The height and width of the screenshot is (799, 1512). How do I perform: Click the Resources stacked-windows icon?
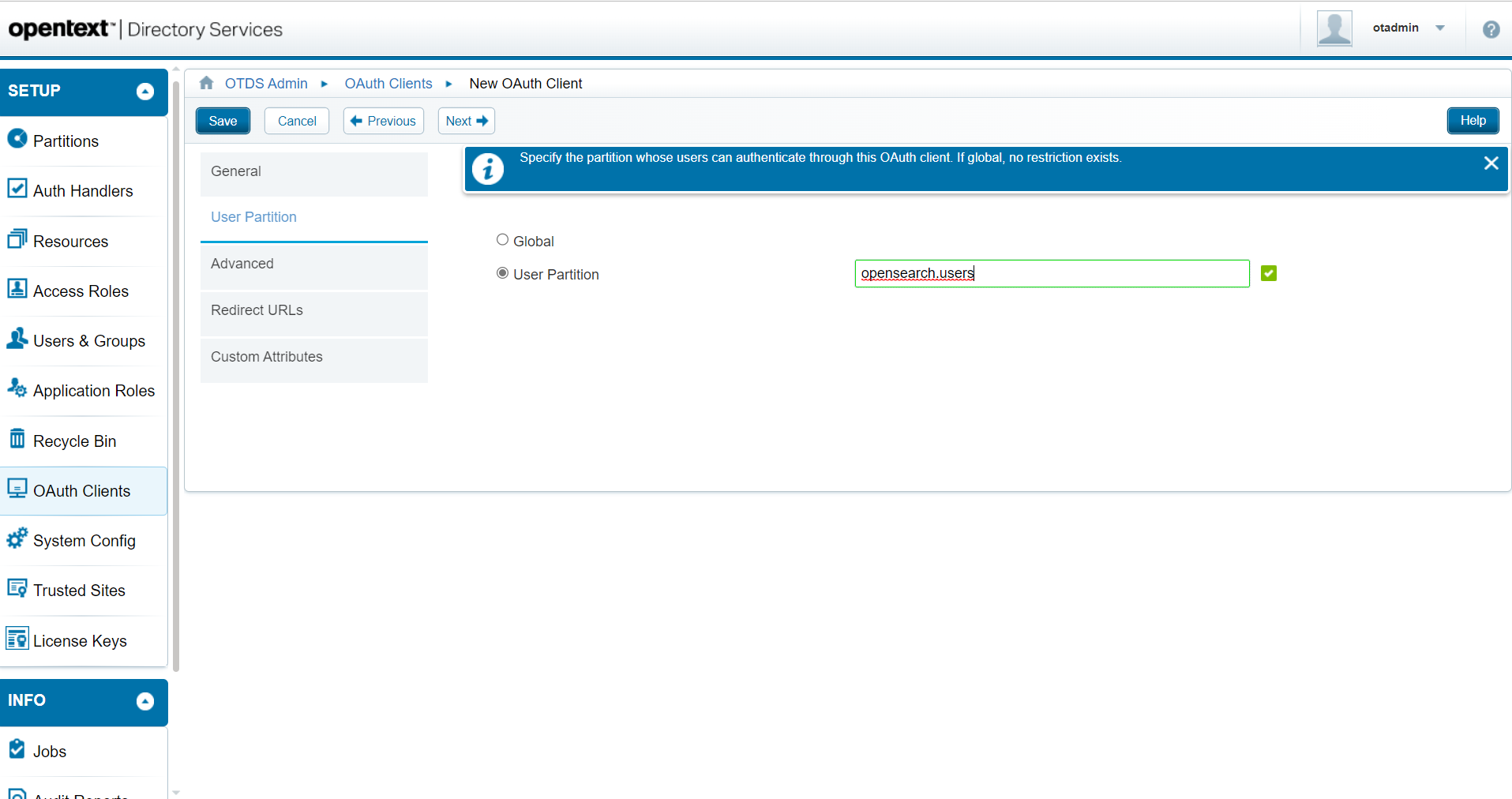pos(17,238)
